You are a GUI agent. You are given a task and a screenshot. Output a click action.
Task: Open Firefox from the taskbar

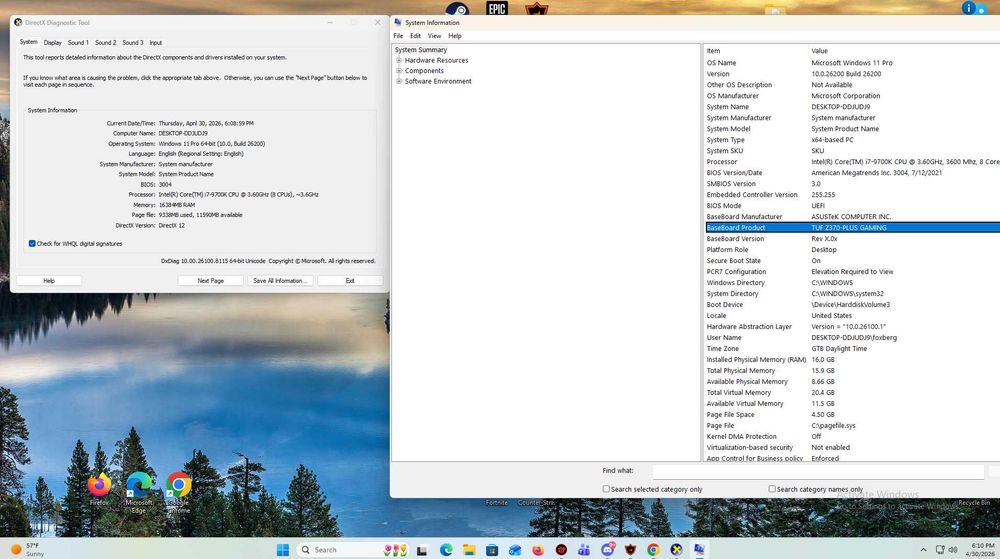[538, 549]
